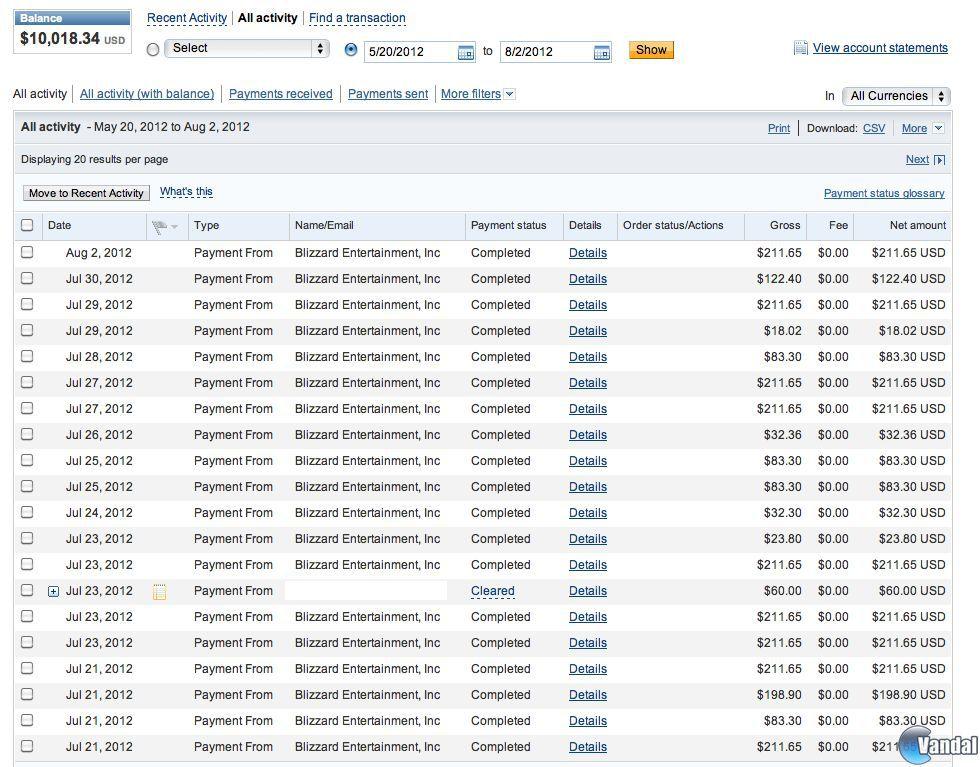Download activity as CSV
Screen dimensions: 980x767
pyautogui.click(x=874, y=128)
